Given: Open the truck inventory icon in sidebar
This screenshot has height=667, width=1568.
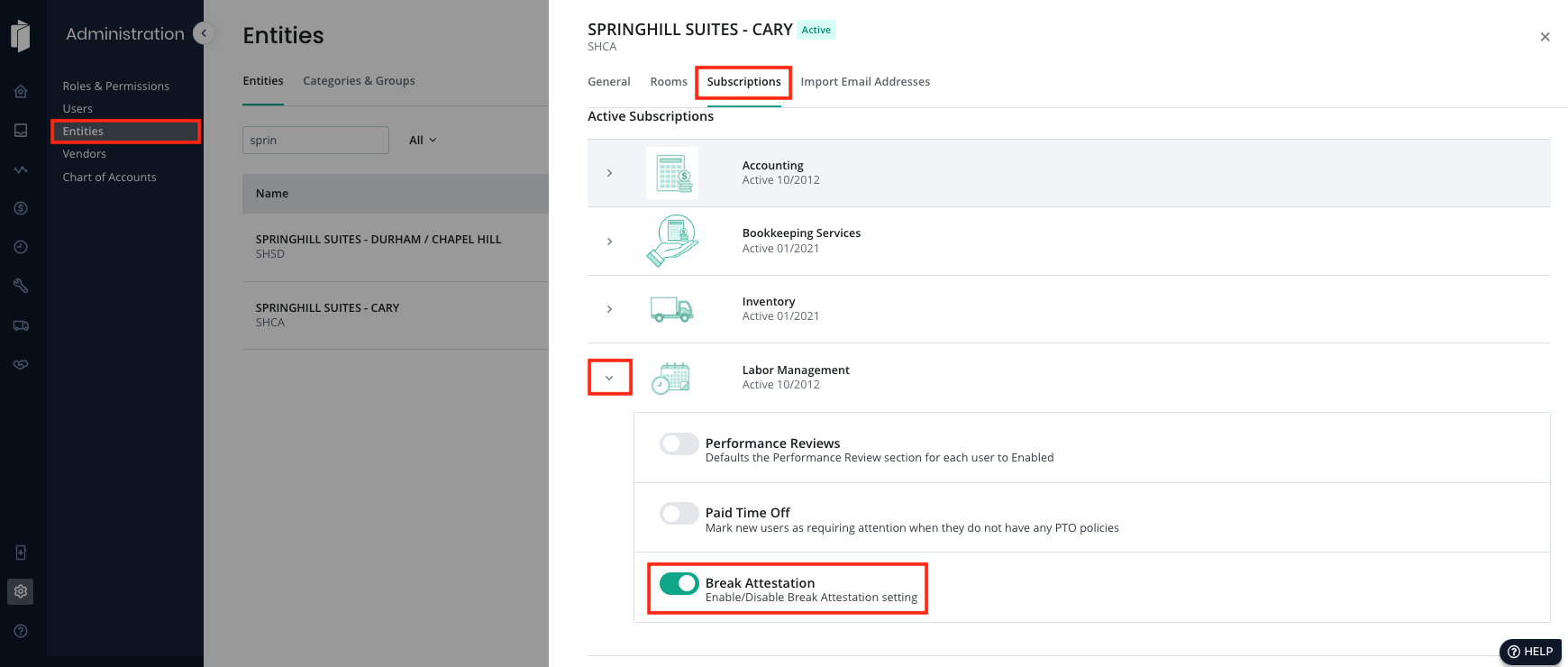Looking at the screenshot, I should pos(21,325).
